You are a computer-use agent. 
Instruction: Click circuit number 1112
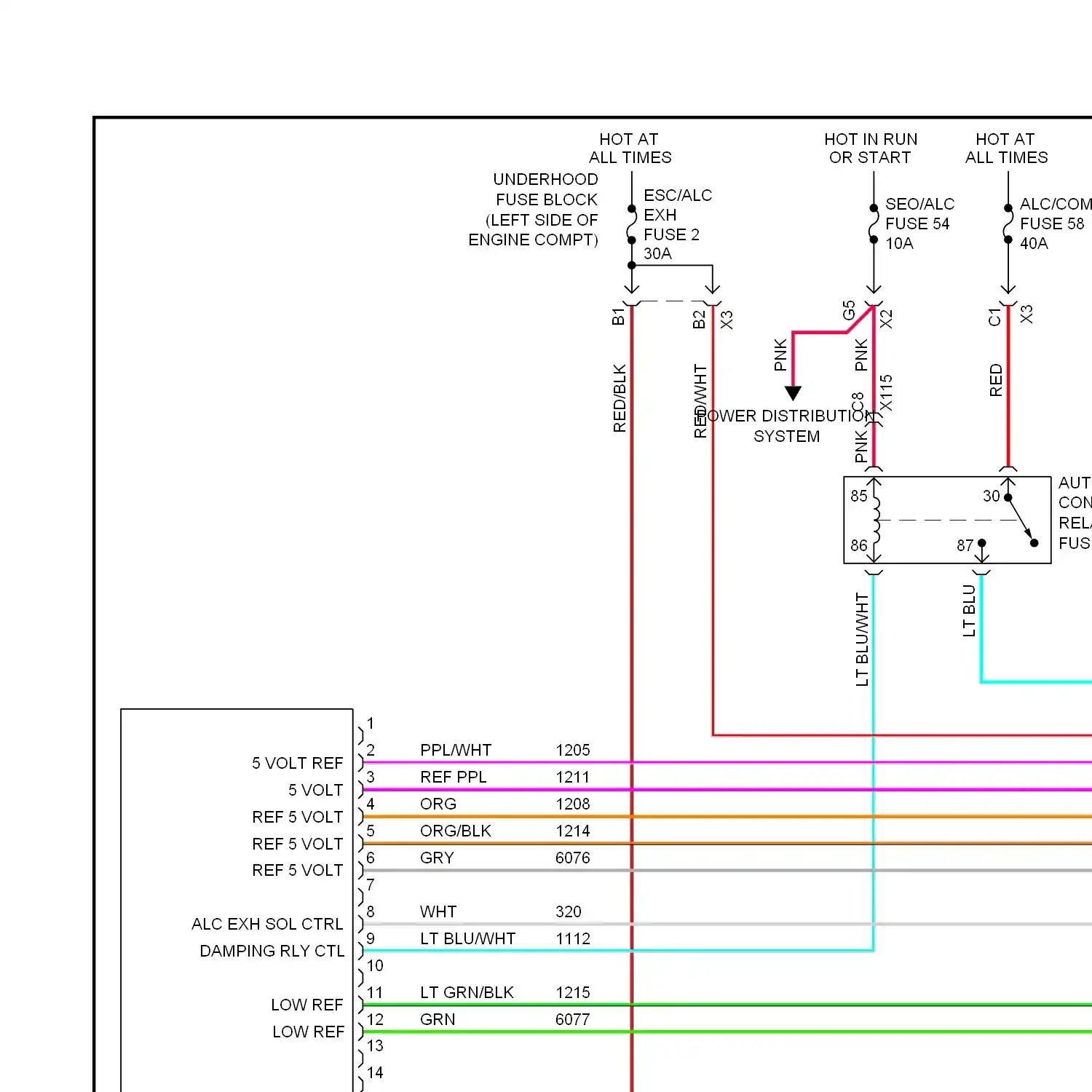click(x=573, y=938)
